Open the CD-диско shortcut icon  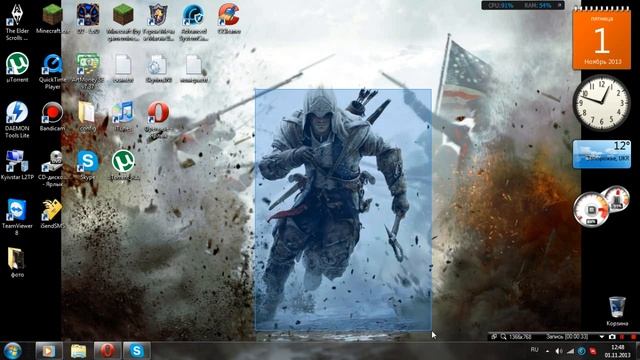(52, 168)
